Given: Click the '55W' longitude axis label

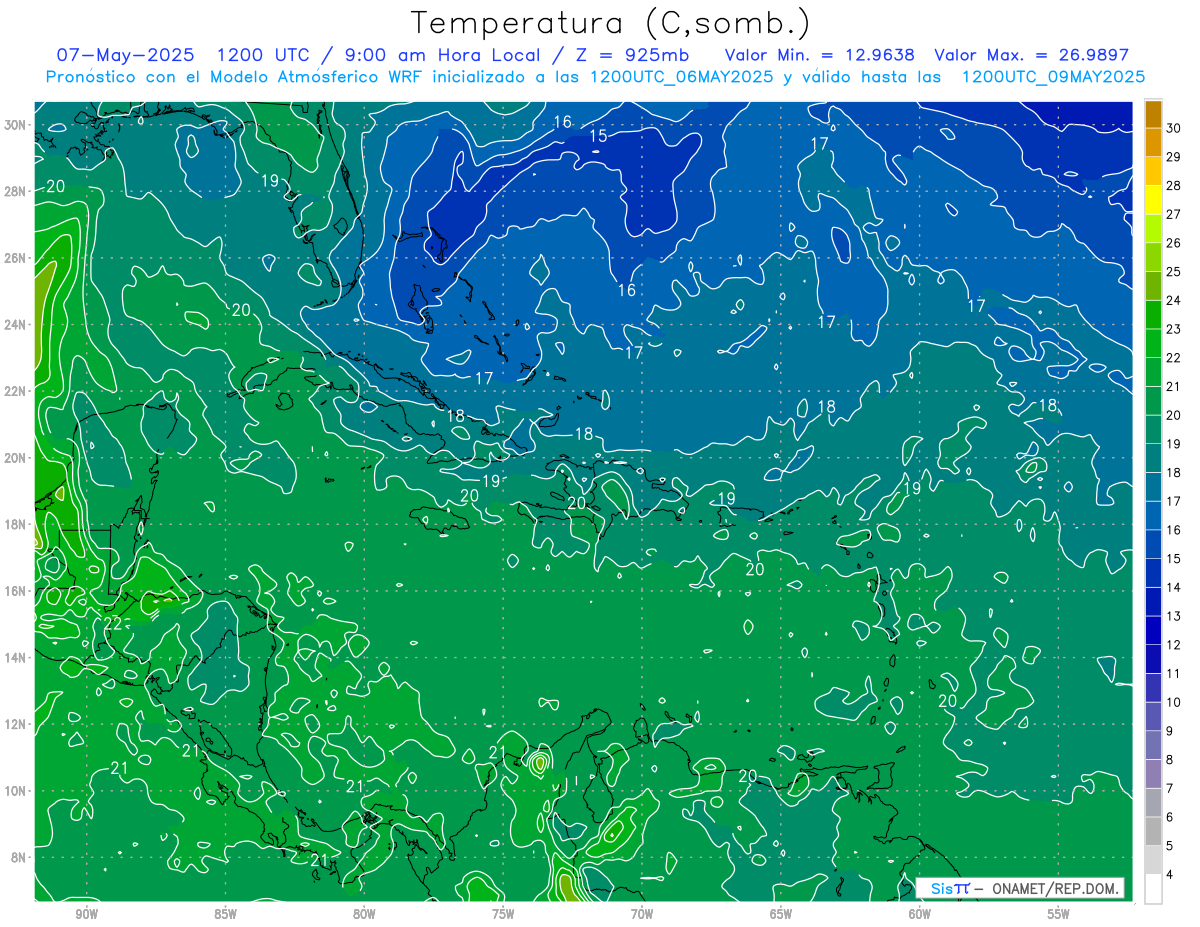Looking at the screenshot, I should [x=1059, y=914].
